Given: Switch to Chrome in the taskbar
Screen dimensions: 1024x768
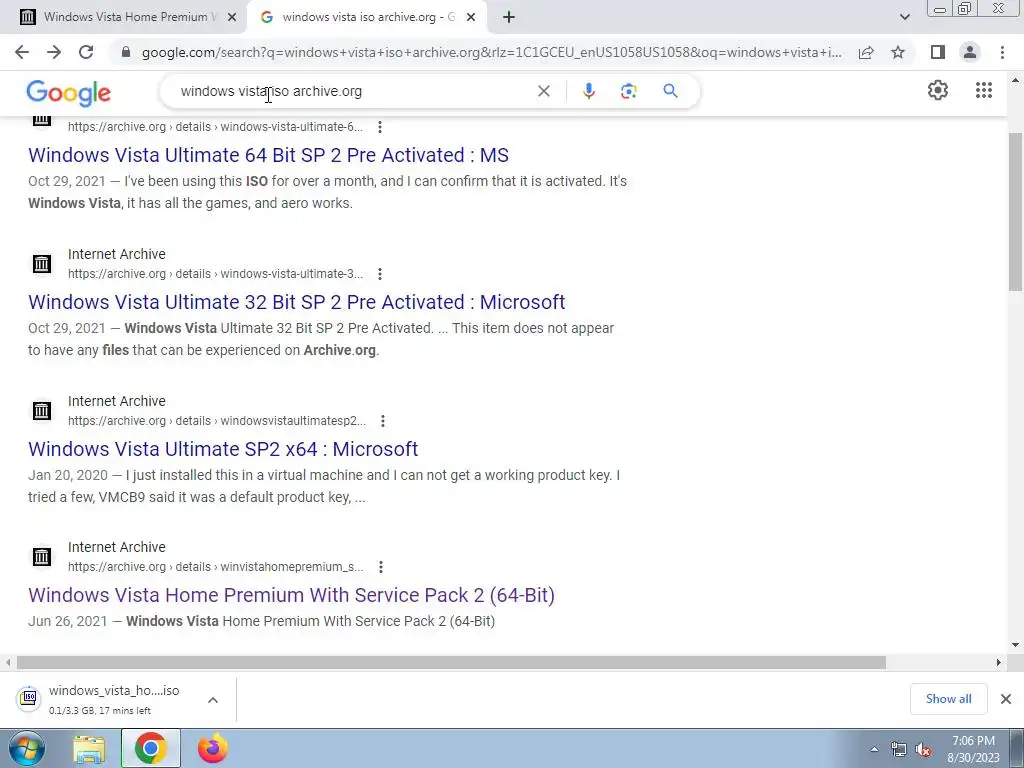Looking at the screenshot, I should click(x=151, y=748).
